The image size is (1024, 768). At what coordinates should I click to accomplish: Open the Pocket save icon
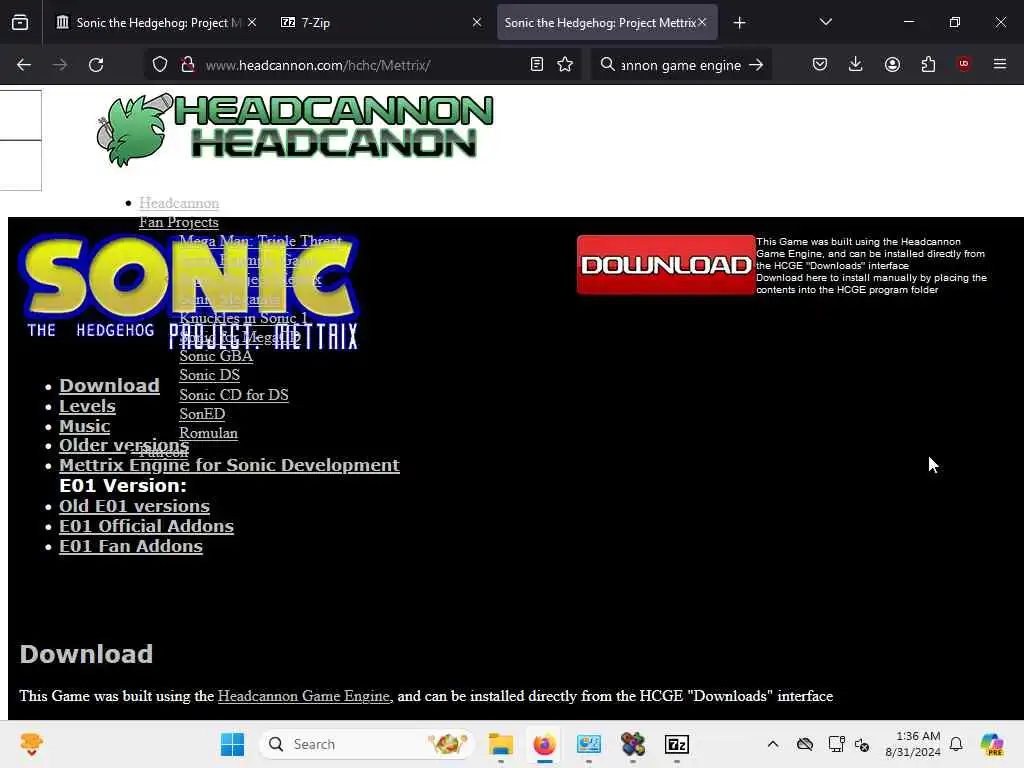tap(820, 65)
